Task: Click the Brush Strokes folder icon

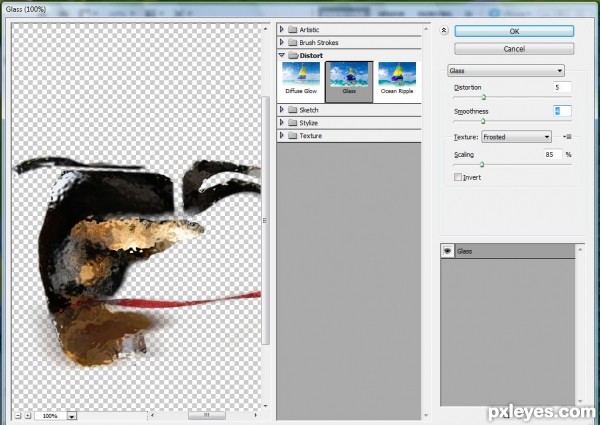Action: 293,42
